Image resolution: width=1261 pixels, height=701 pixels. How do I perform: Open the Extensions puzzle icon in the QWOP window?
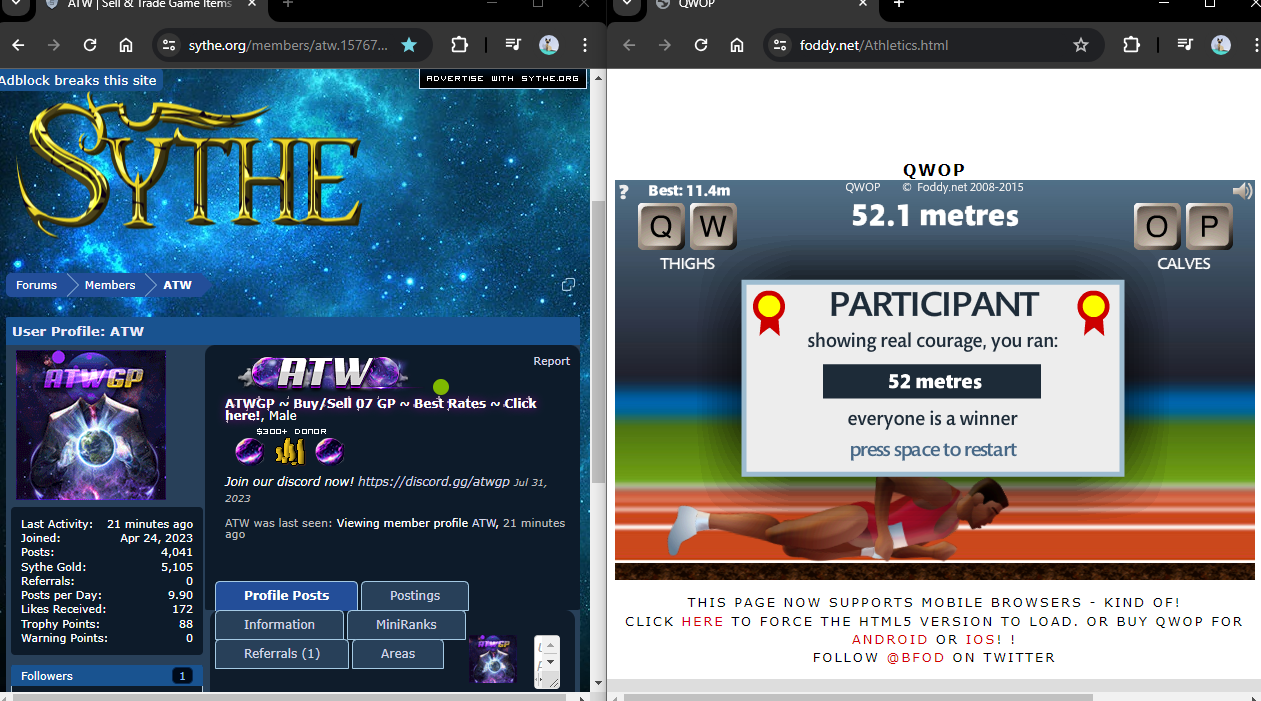pyautogui.click(x=1131, y=45)
